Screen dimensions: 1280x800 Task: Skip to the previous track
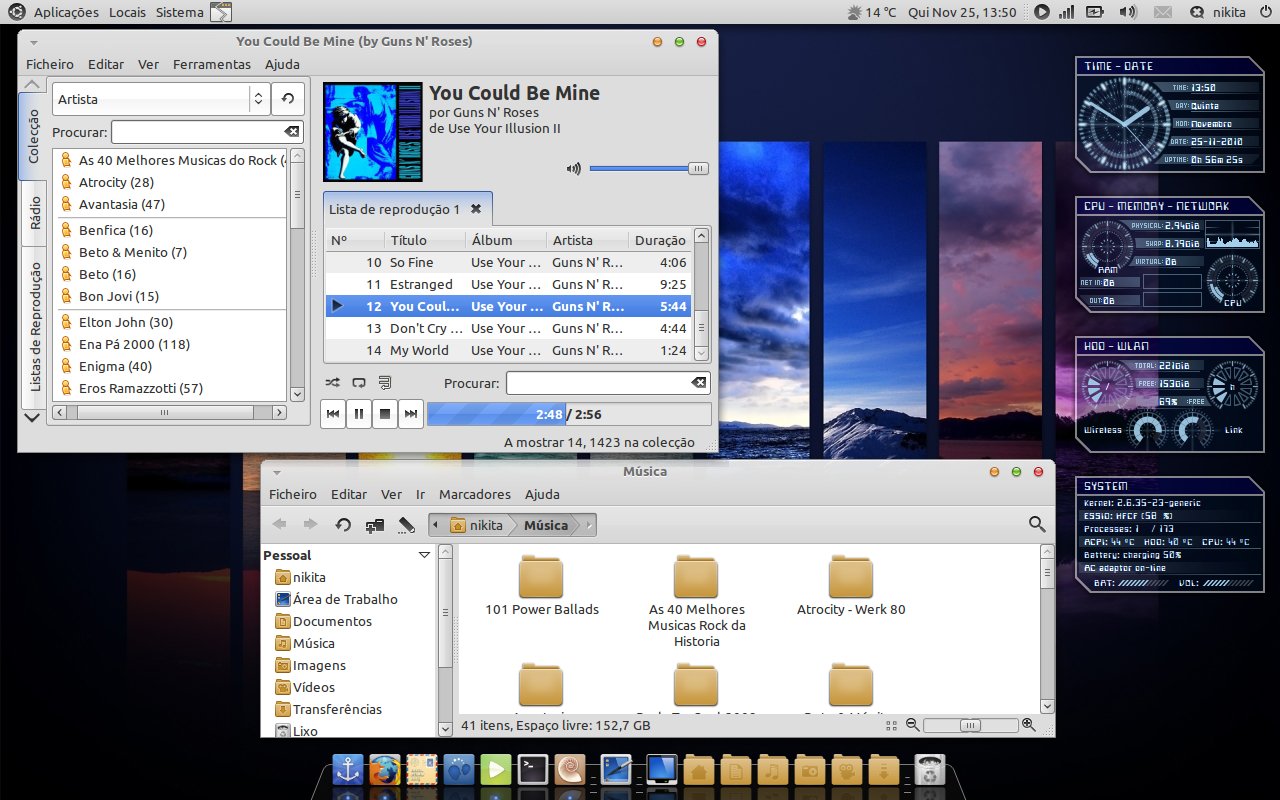[333, 414]
